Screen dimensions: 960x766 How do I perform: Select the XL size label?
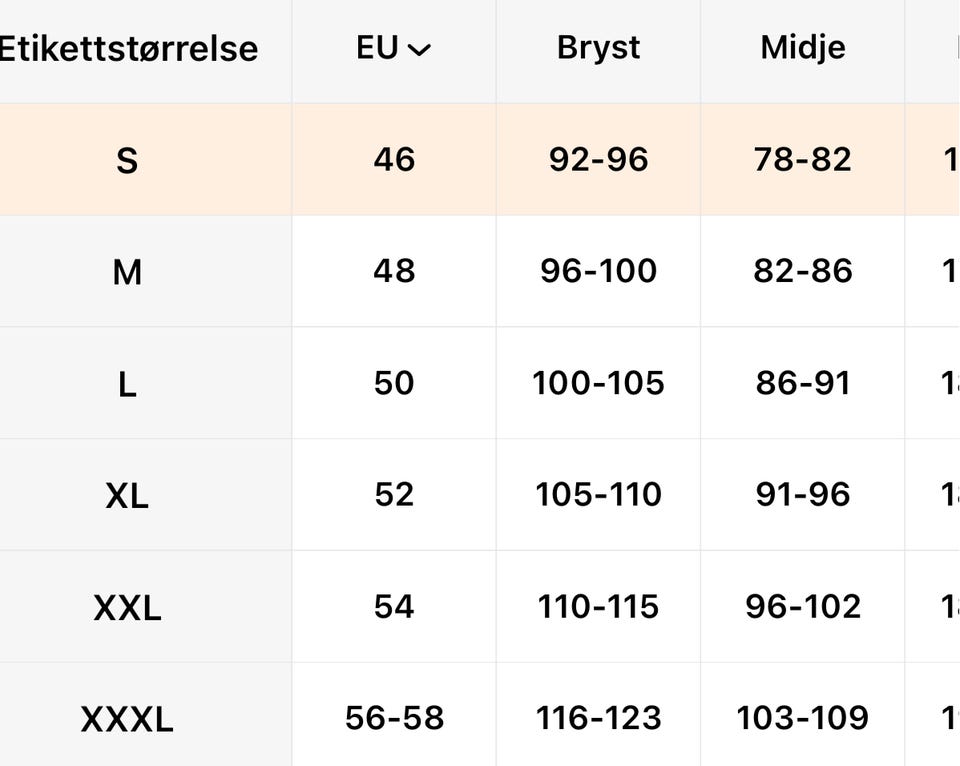[127, 495]
